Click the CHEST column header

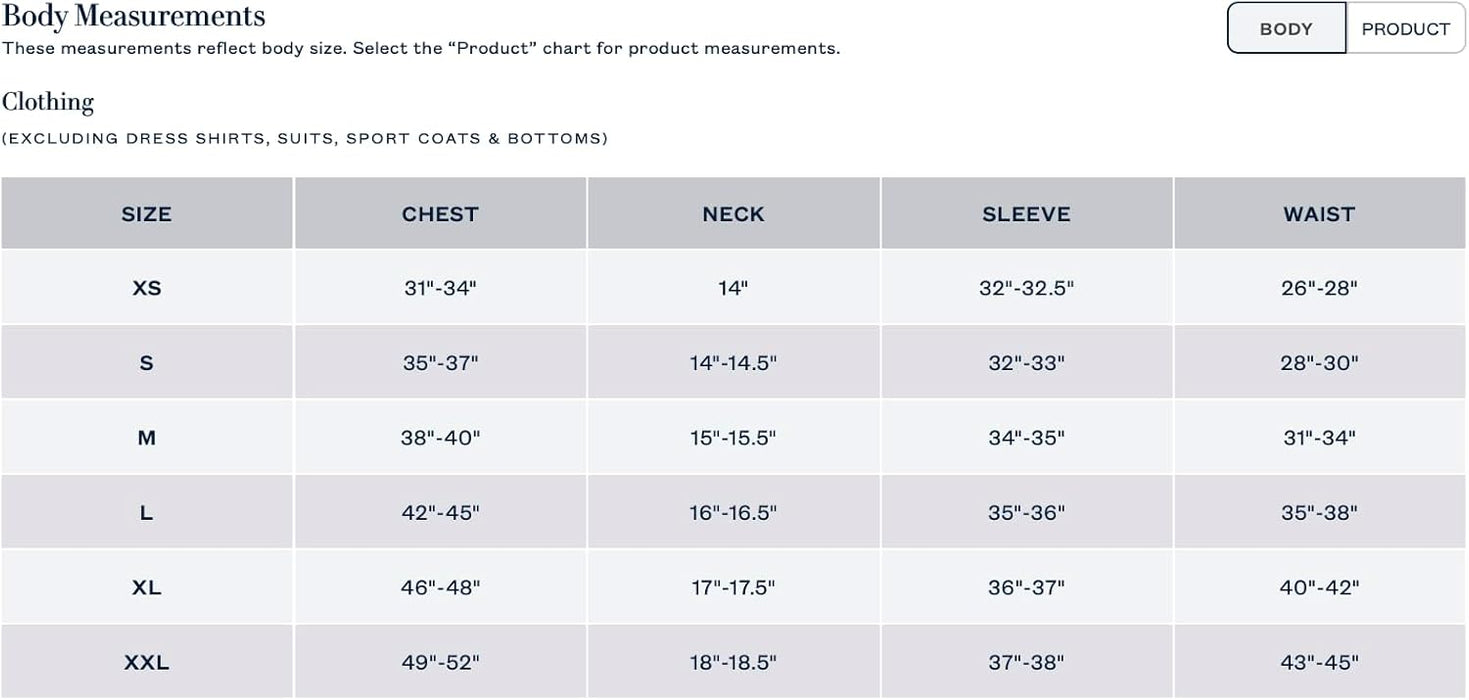coord(440,214)
